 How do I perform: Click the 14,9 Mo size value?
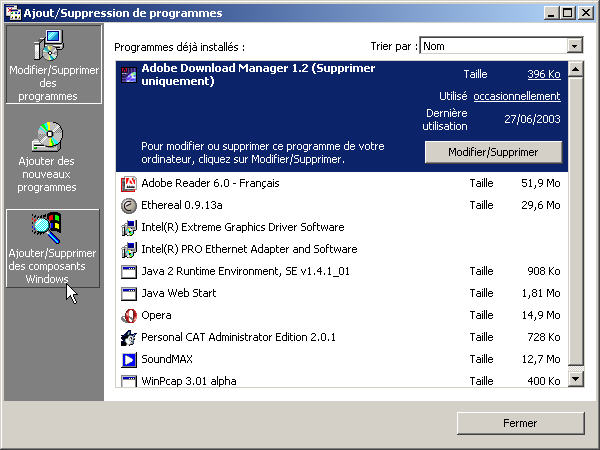541,315
